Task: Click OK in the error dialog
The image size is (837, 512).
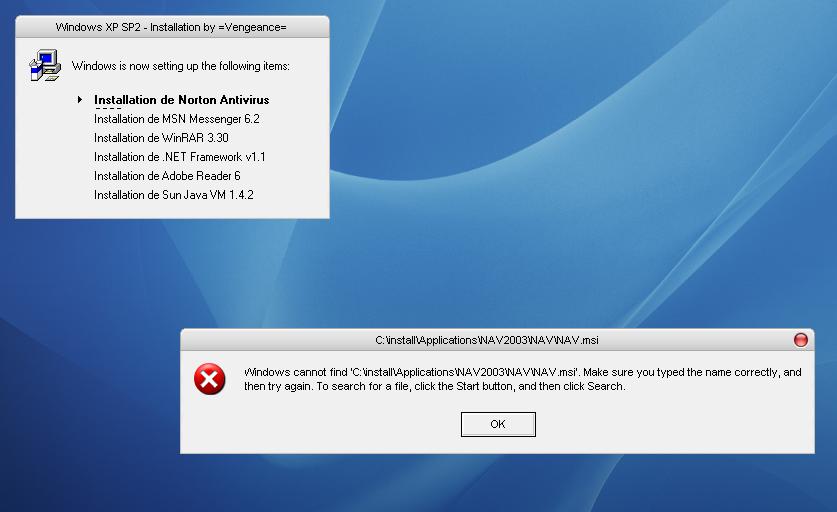Action: point(498,424)
